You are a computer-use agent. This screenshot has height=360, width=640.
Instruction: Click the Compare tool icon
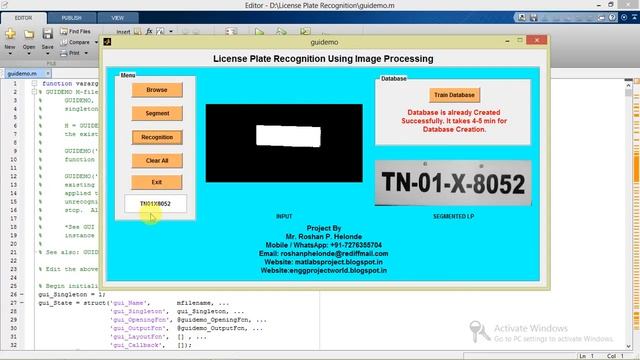tap(64, 42)
